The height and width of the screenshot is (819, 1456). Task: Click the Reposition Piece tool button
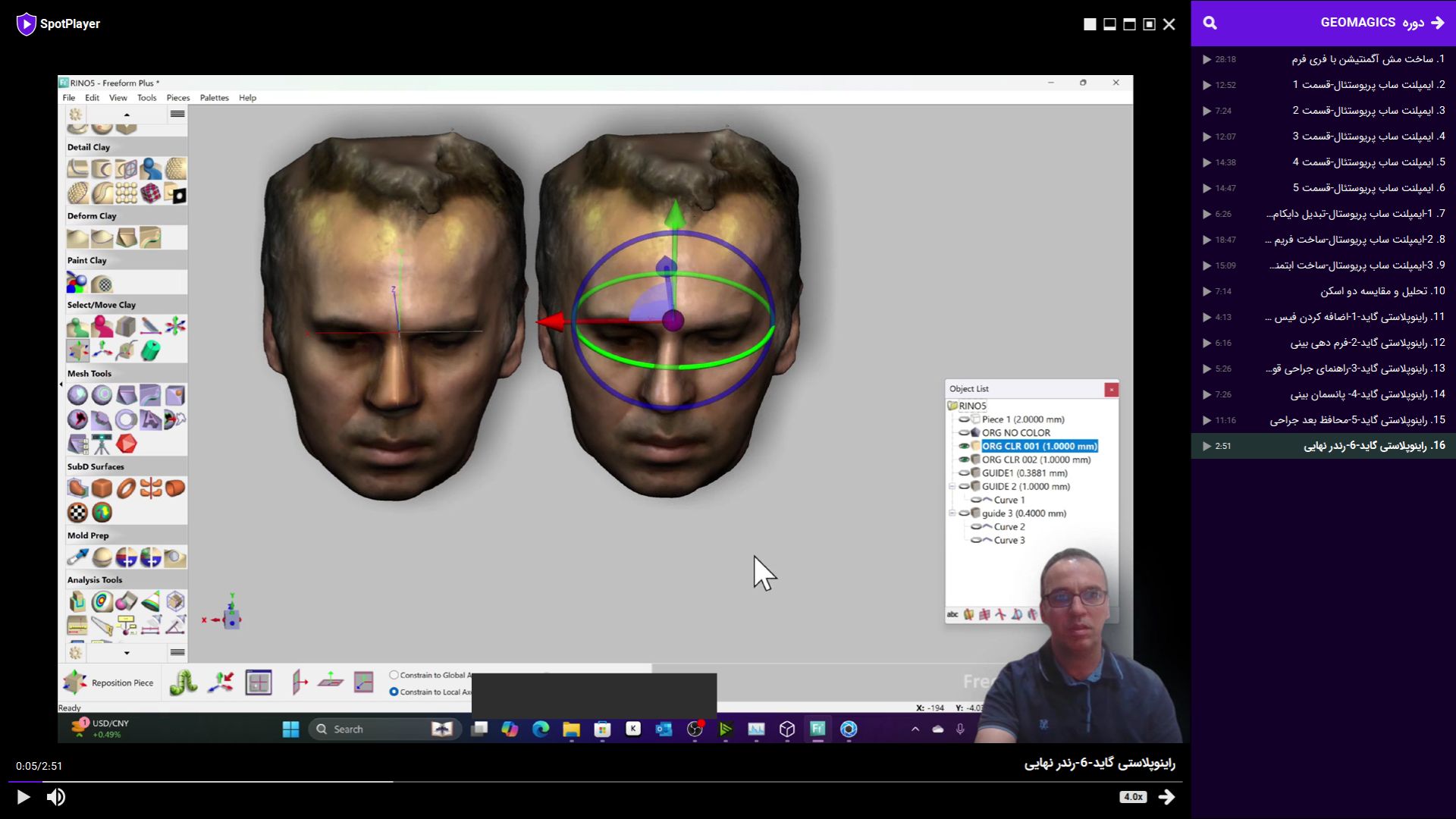click(108, 683)
